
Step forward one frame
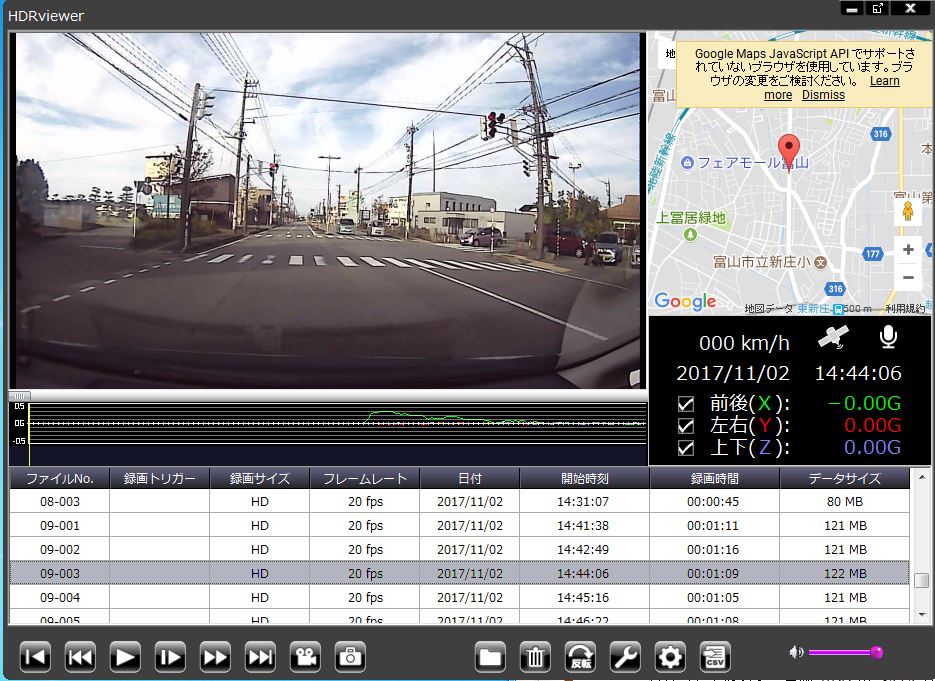[170, 657]
